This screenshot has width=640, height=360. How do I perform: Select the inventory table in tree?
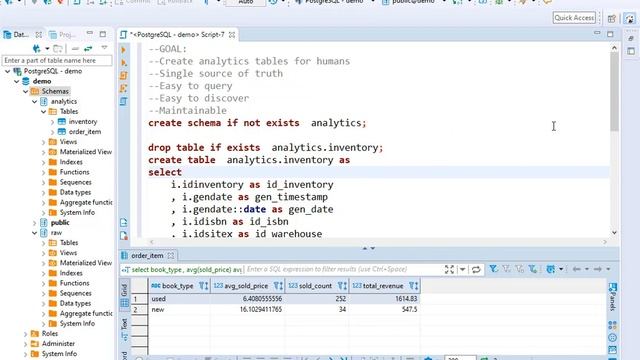coord(83,122)
